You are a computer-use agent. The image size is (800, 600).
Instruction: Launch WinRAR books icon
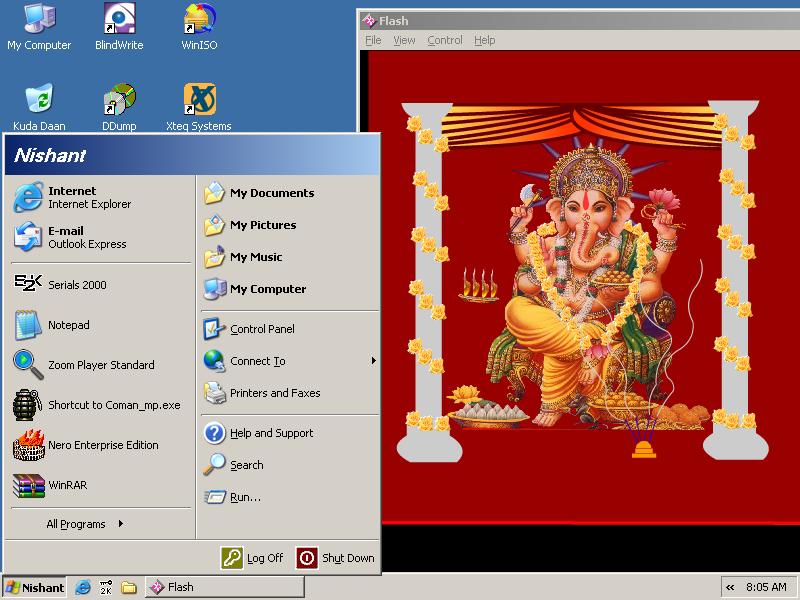coord(28,485)
